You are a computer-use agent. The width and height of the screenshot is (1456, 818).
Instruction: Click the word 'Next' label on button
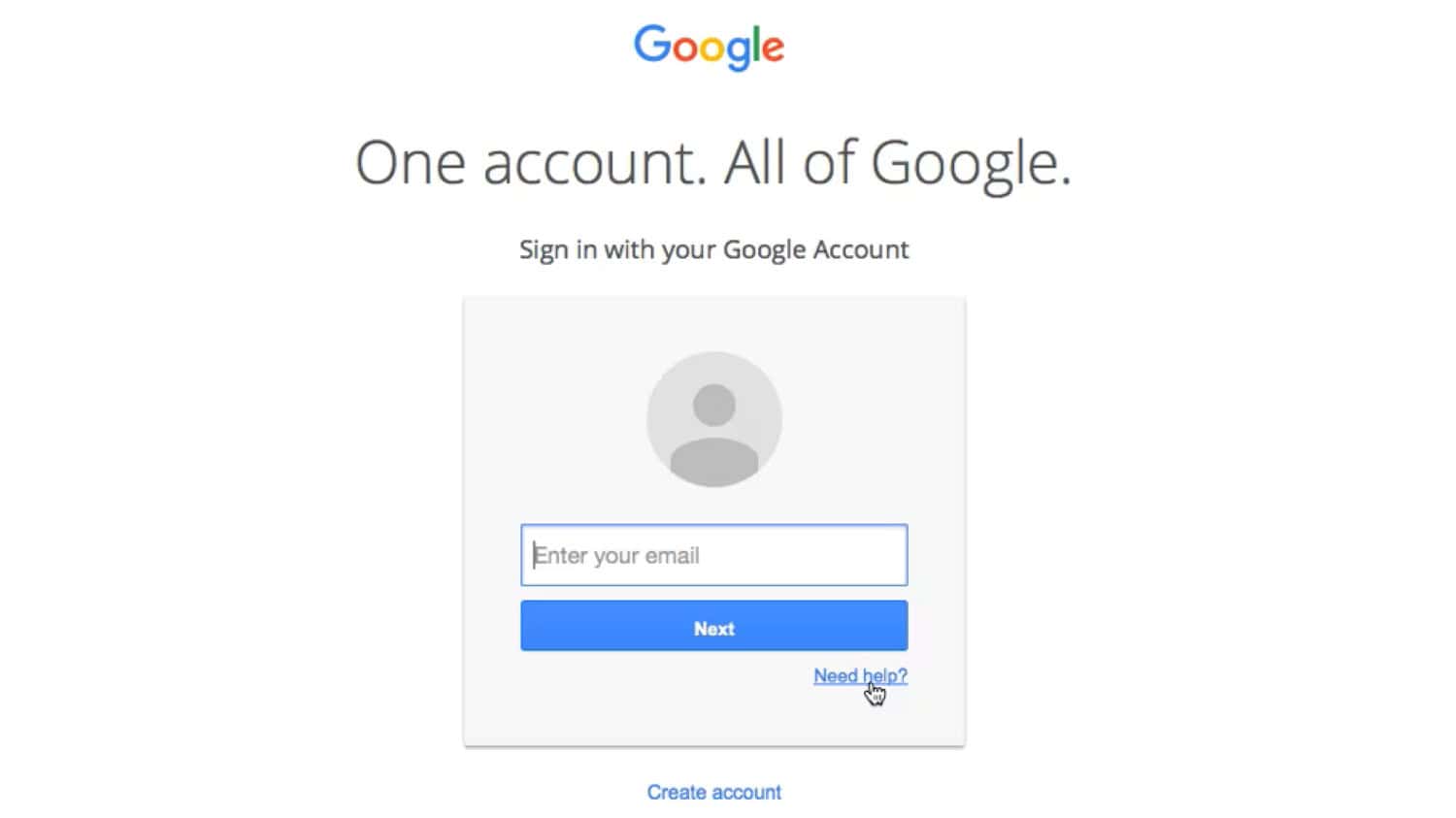click(x=714, y=629)
